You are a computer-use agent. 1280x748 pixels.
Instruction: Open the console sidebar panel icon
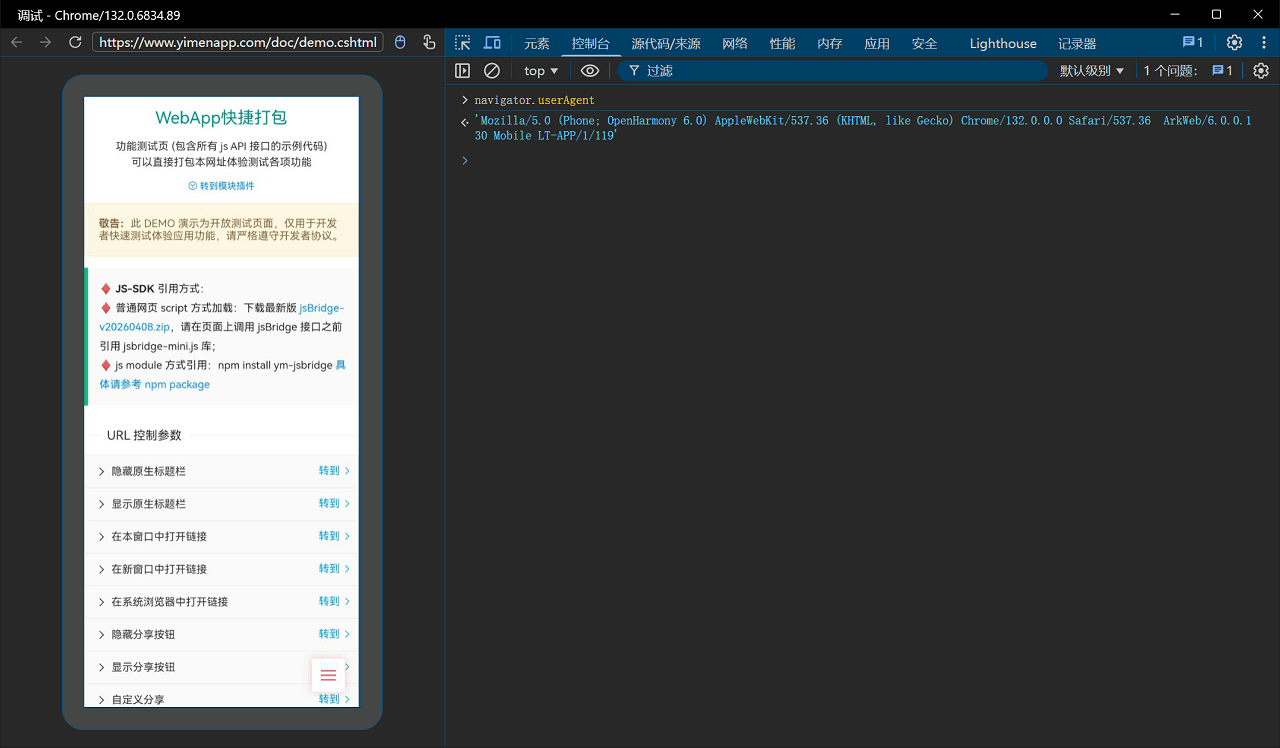click(x=462, y=71)
